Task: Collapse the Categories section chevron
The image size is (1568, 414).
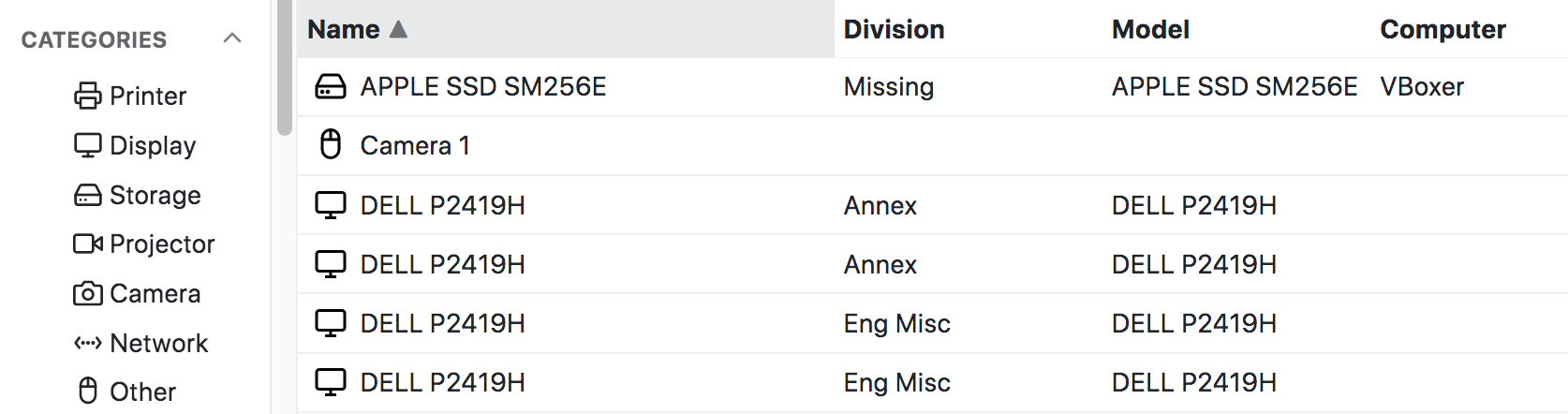Action: click(232, 38)
